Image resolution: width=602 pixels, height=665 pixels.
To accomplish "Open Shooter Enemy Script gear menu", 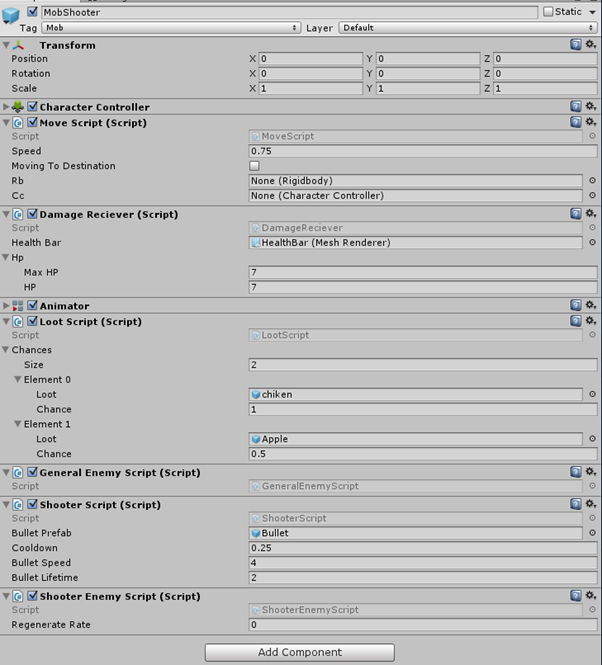I will click(591, 596).
